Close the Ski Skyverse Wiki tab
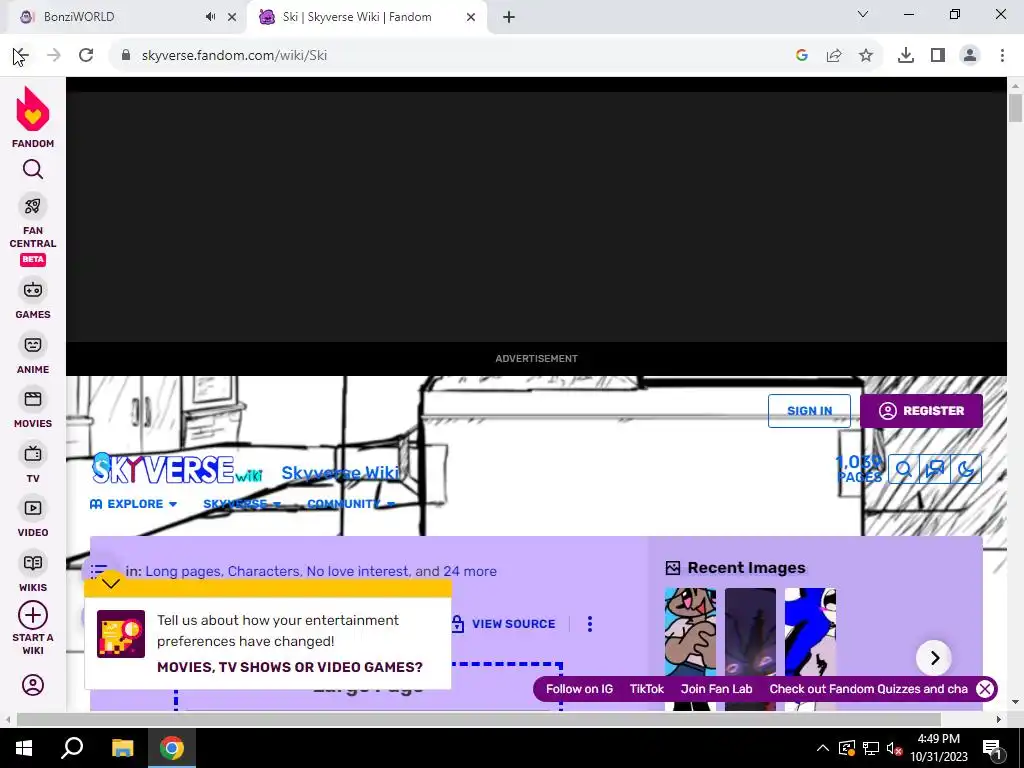The width and height of the screenshot is (1024, 768). coord(471,17)
